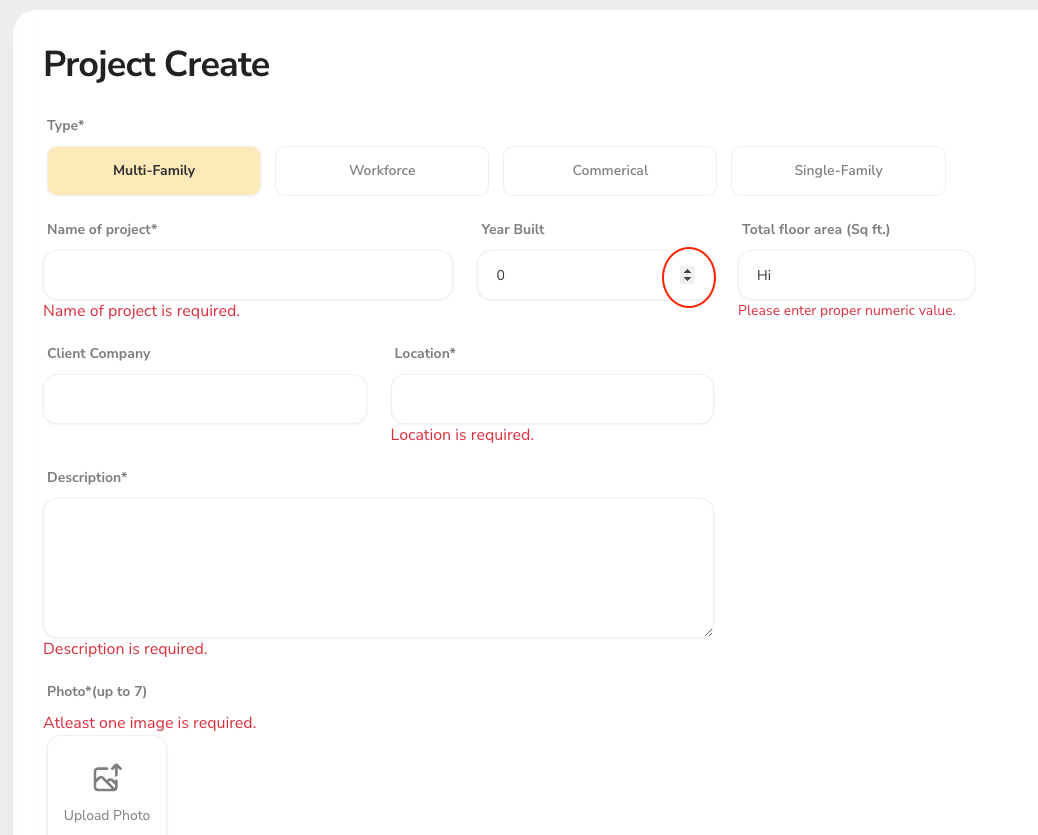
Task: Click inside the Year Built number field
Action: [x=570, y=275]
